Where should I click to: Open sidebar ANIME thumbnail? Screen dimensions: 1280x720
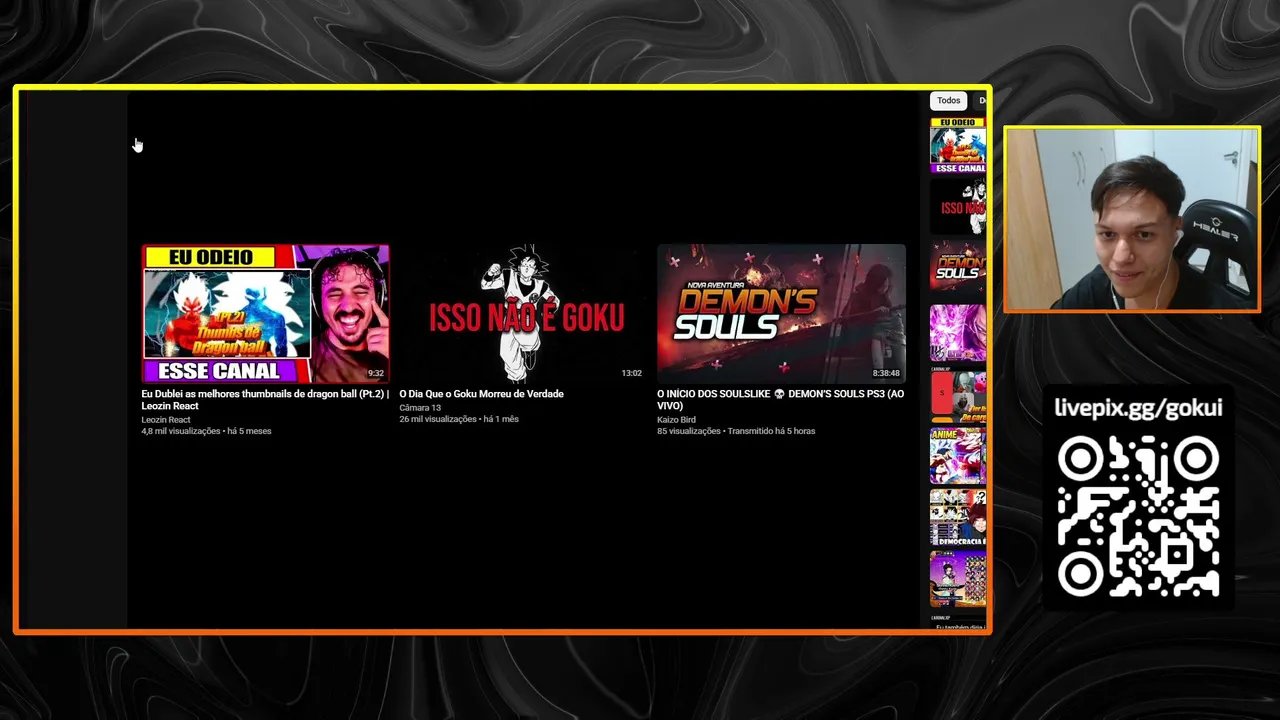958,455
